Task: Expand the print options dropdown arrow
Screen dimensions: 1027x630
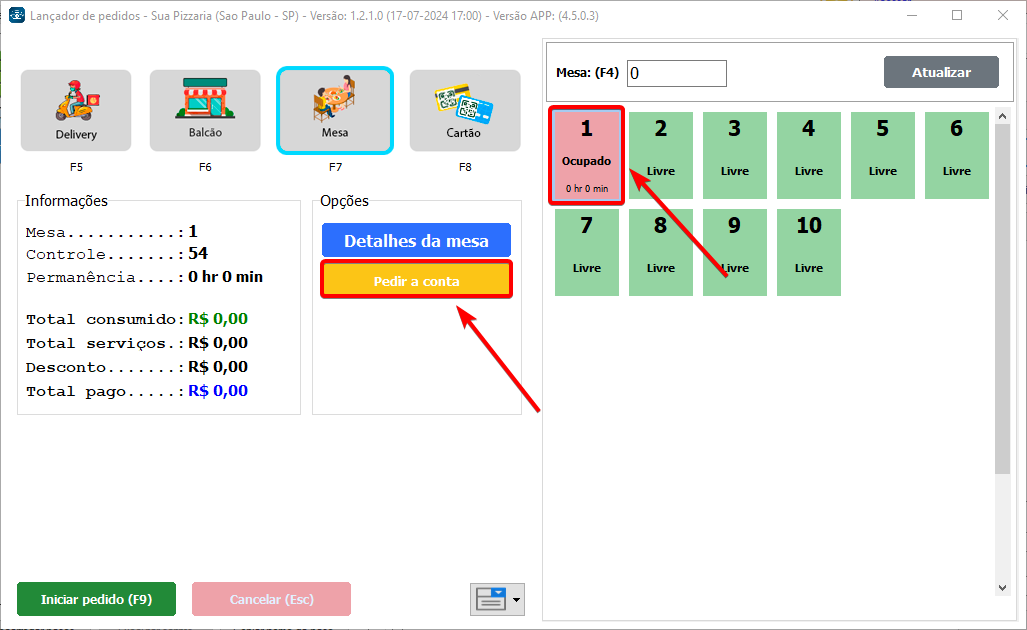Action: 517,600
